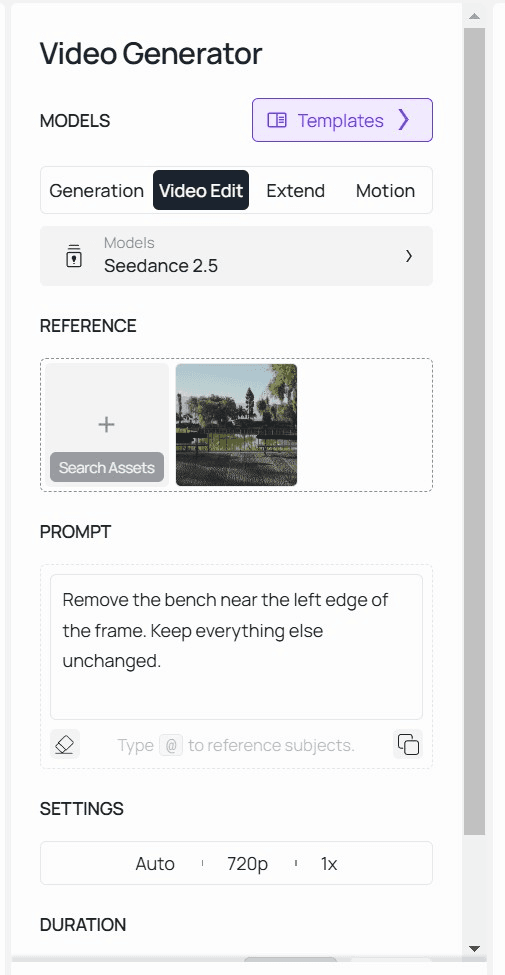
Task: Click the MODELS section label
Action: [75, 121]
